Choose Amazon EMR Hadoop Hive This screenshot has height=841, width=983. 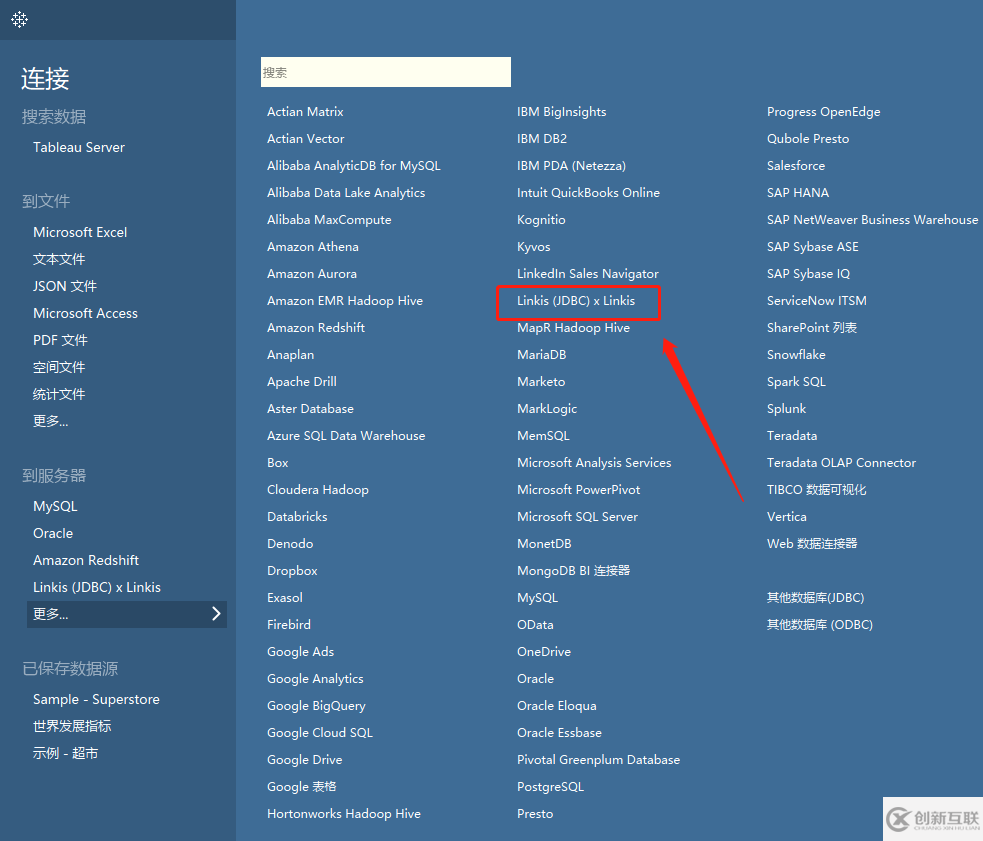tap(345, 301)
